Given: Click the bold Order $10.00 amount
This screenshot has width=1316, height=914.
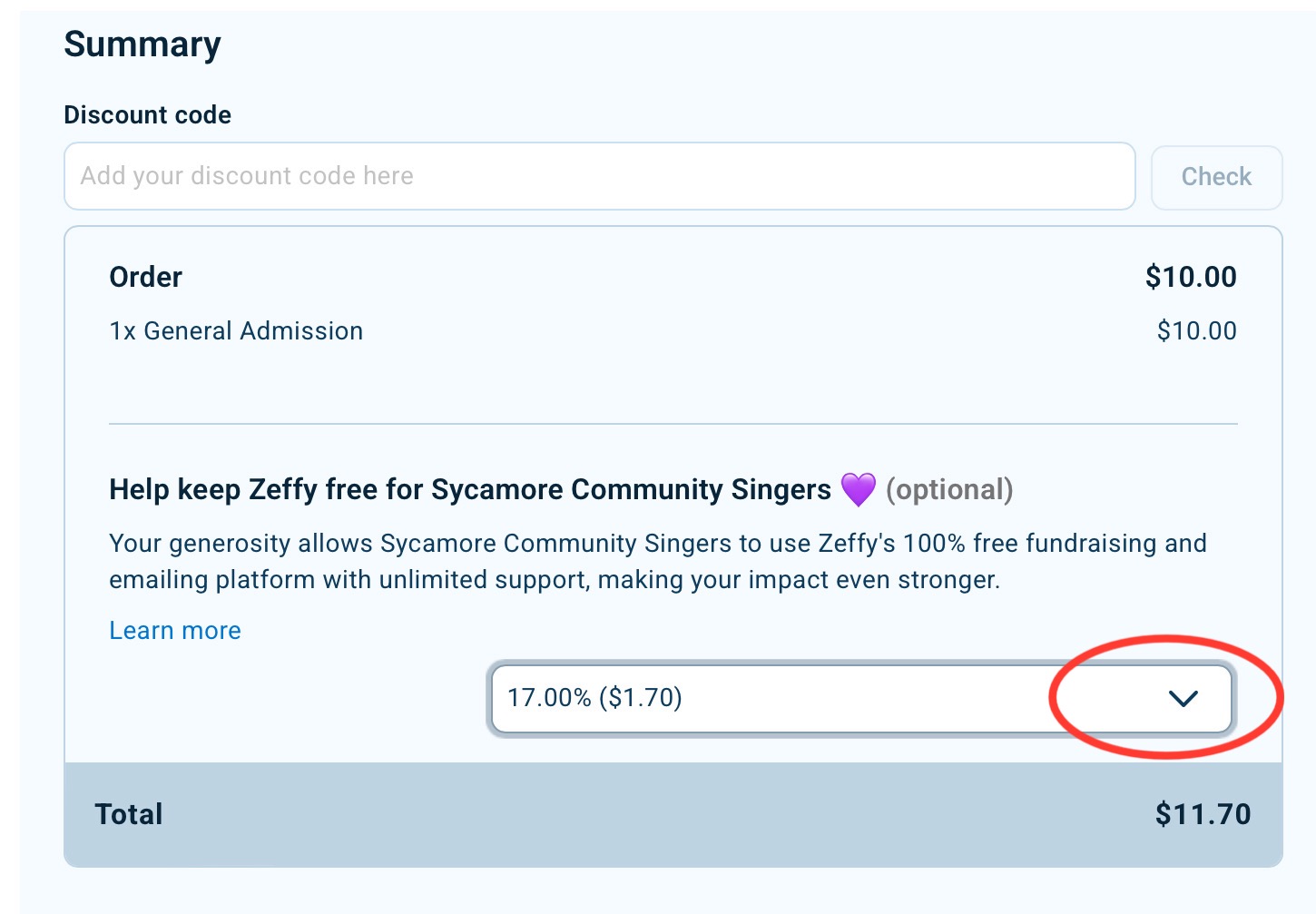Looking at the screenshot, I should coord(1191,277).
